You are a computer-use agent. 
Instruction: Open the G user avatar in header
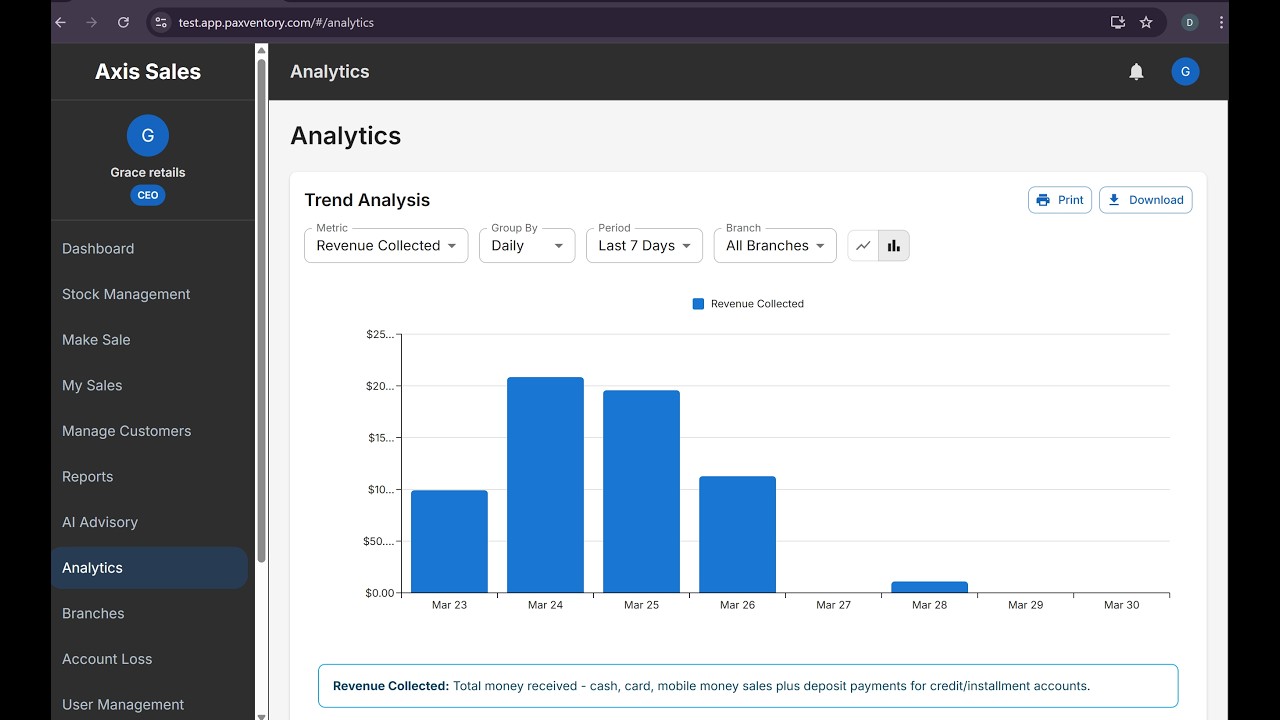(1185, 71)
